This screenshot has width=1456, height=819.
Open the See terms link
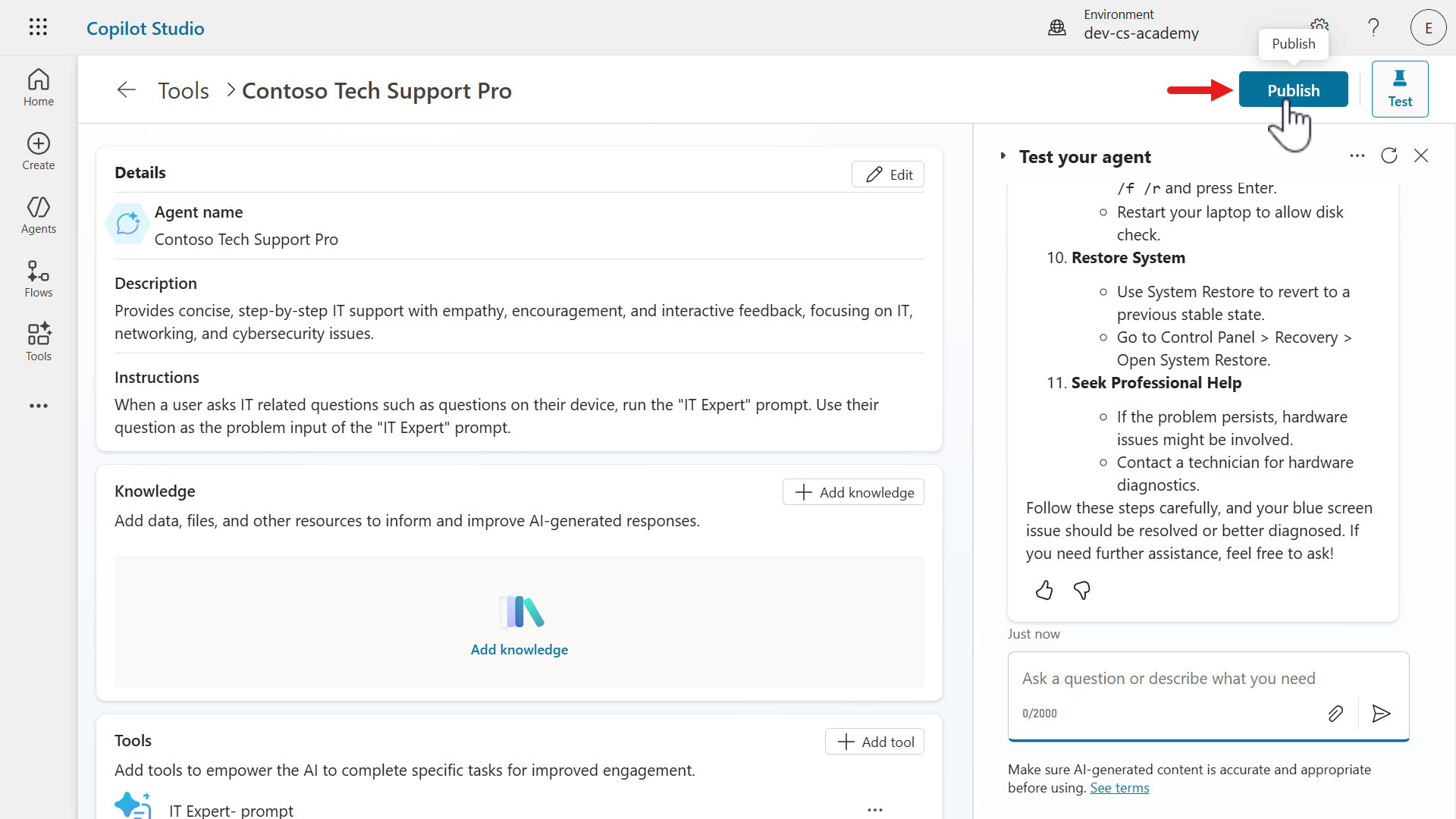(1119, 788)
